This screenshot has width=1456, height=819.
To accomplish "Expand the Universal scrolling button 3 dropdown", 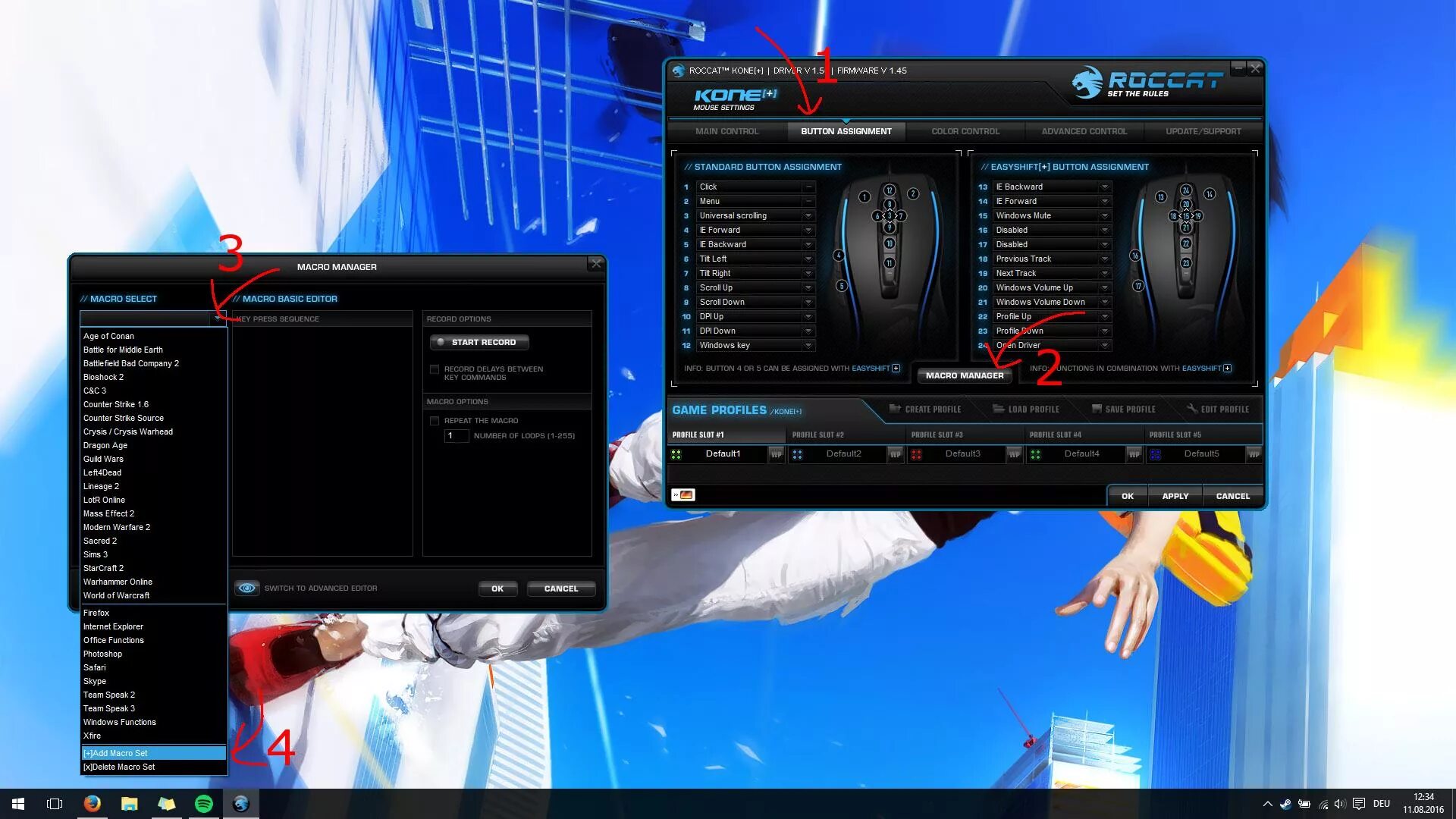I will pos(808,216).
